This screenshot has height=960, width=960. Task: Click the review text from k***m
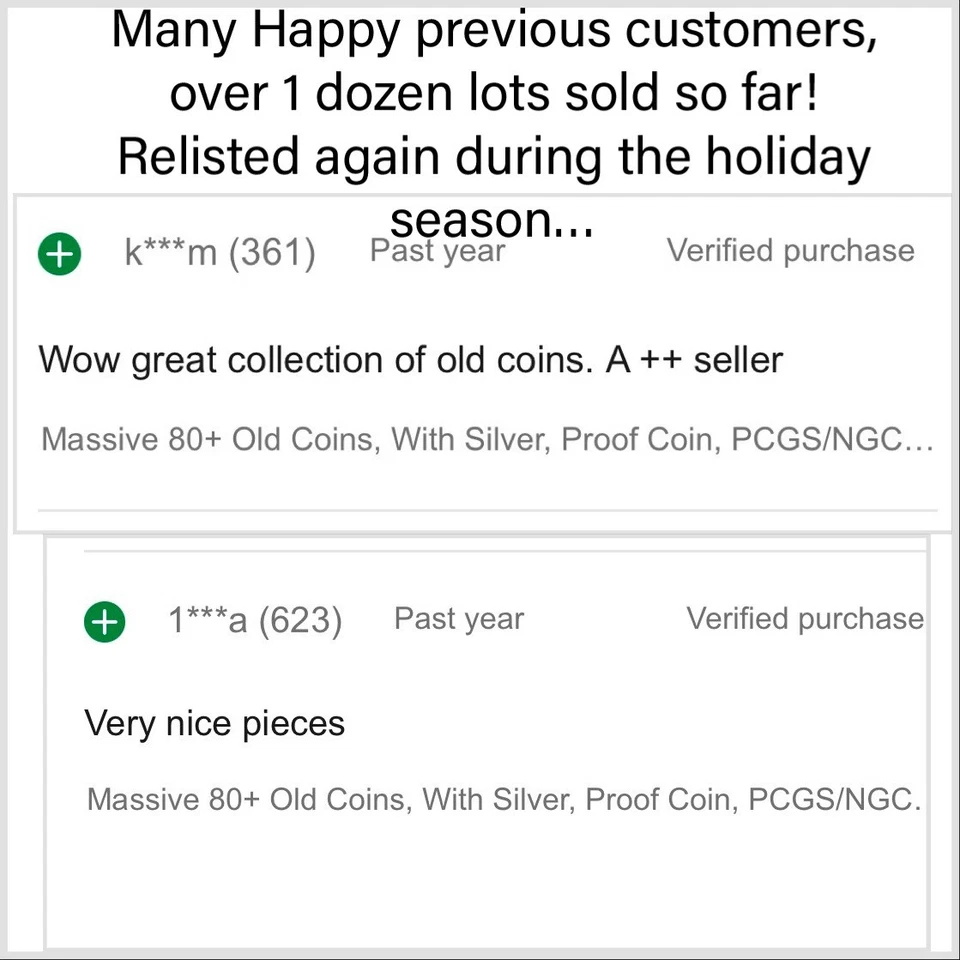(x=410, y=359)
